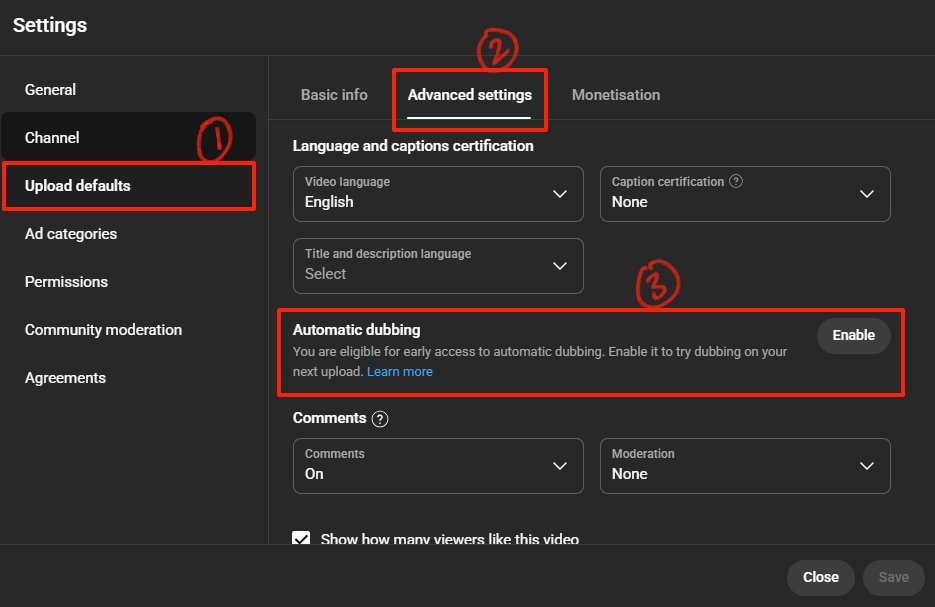
Task: Click the Save button
Action: tap(893, 577)
